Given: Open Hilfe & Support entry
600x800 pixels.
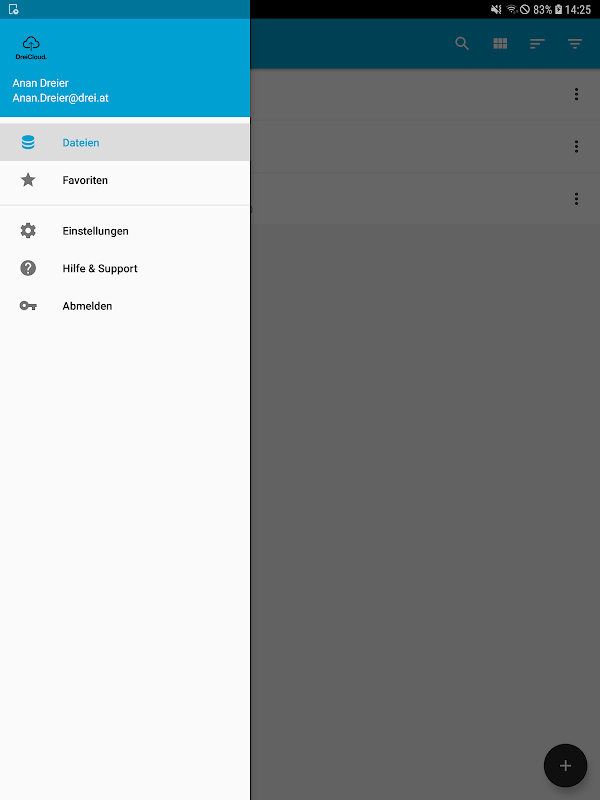Looking at the screenshot, I should (x=124, y=268).
